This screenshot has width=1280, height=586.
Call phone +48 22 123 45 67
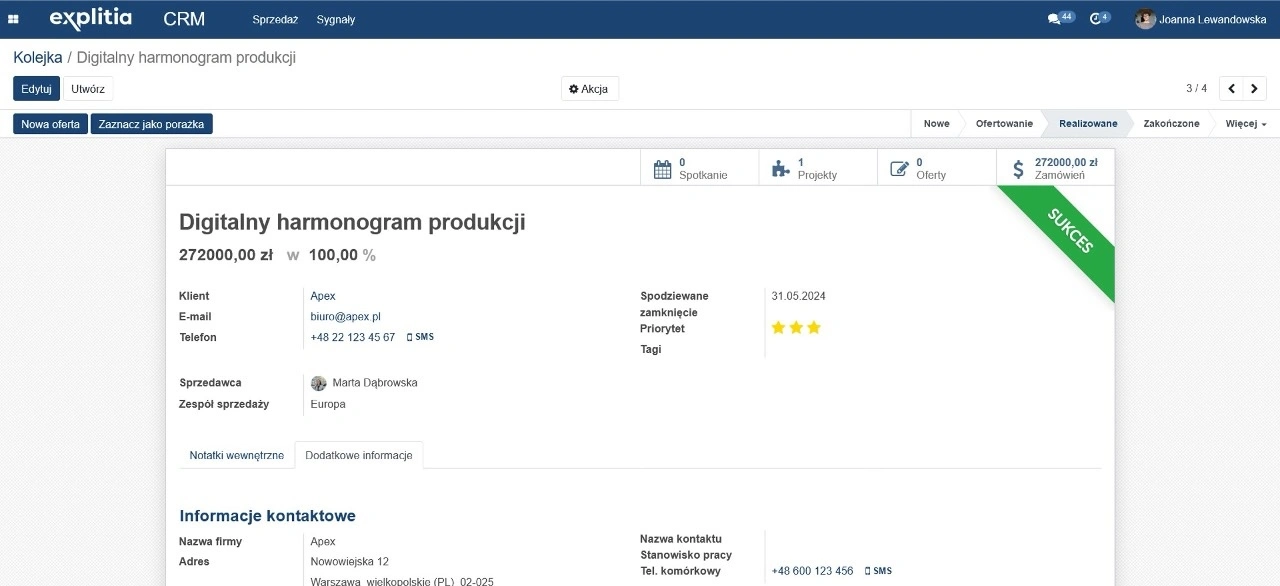[x=353, y=338]
